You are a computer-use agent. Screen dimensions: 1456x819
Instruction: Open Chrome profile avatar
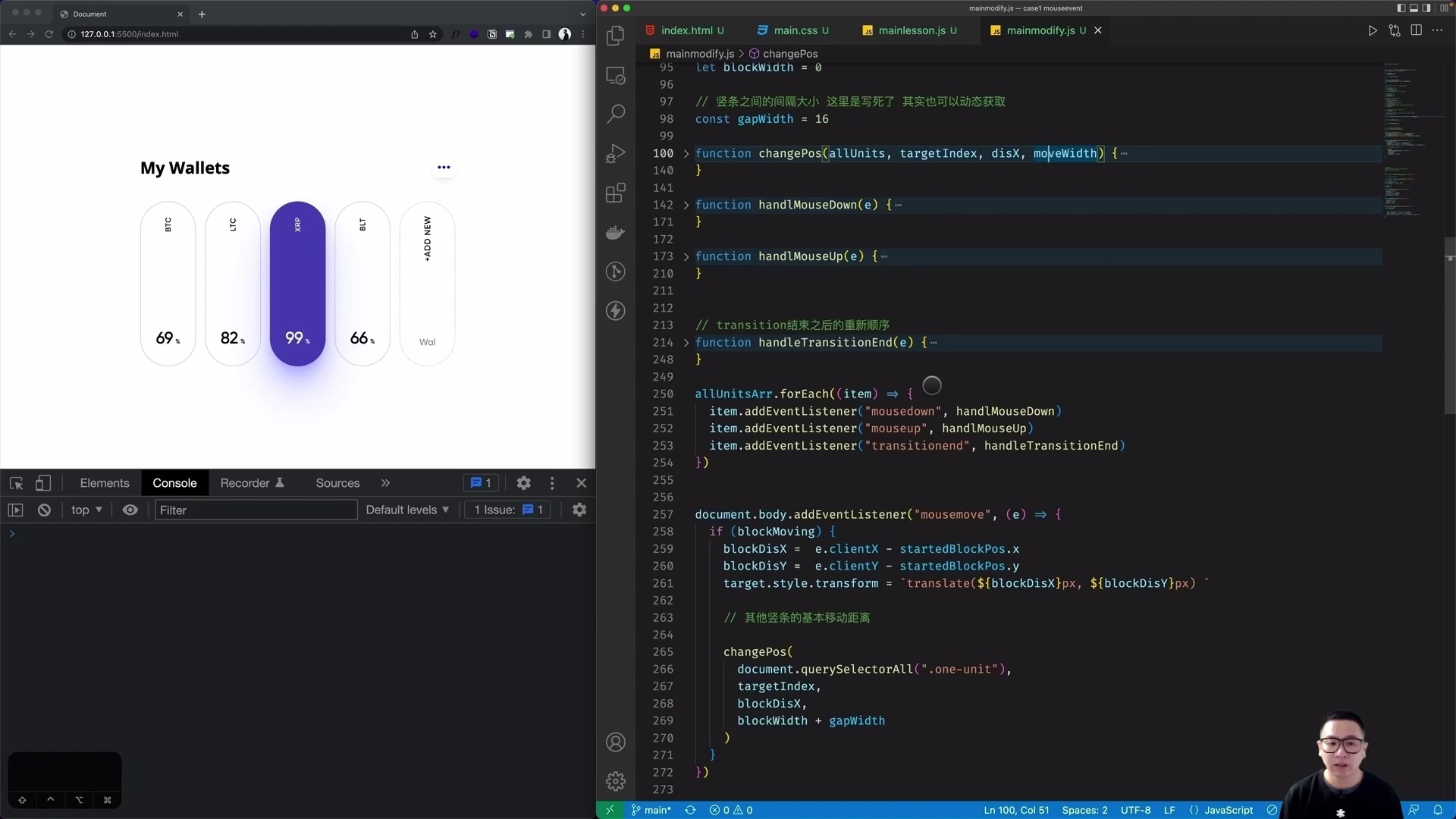tap(565, 34)
